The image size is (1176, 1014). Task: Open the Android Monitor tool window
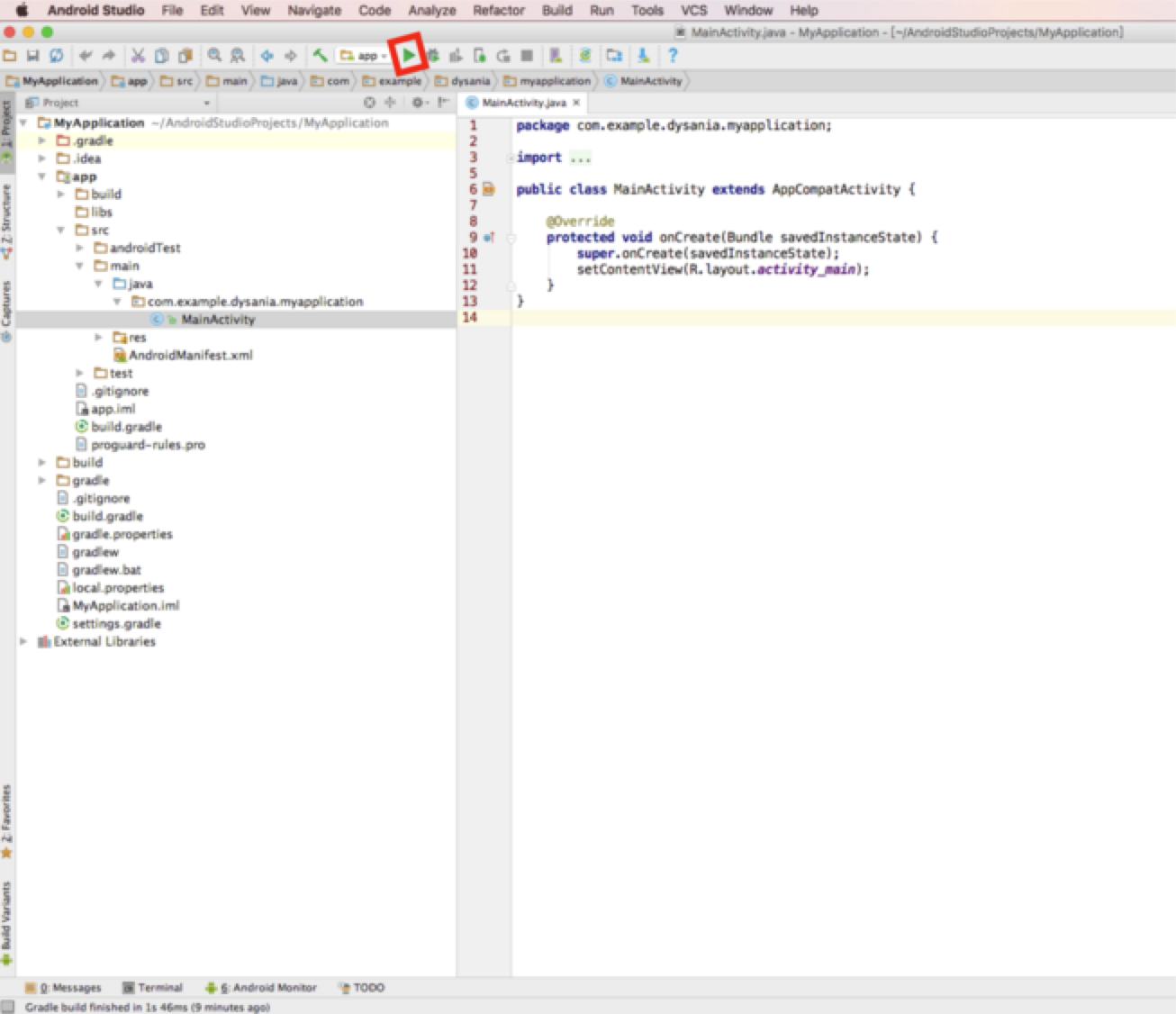(x=261, y=988)
